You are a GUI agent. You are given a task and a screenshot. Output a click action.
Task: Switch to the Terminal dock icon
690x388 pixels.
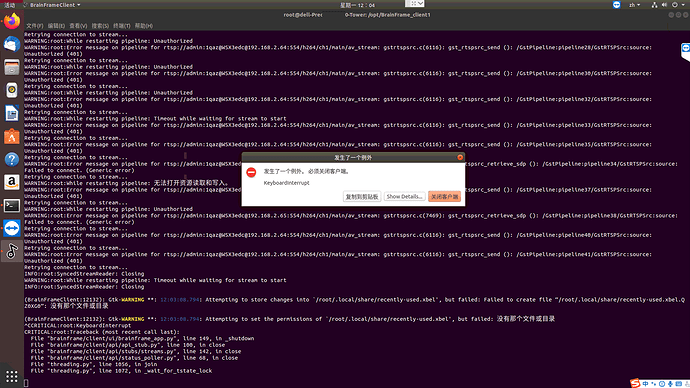pos(12,205)
